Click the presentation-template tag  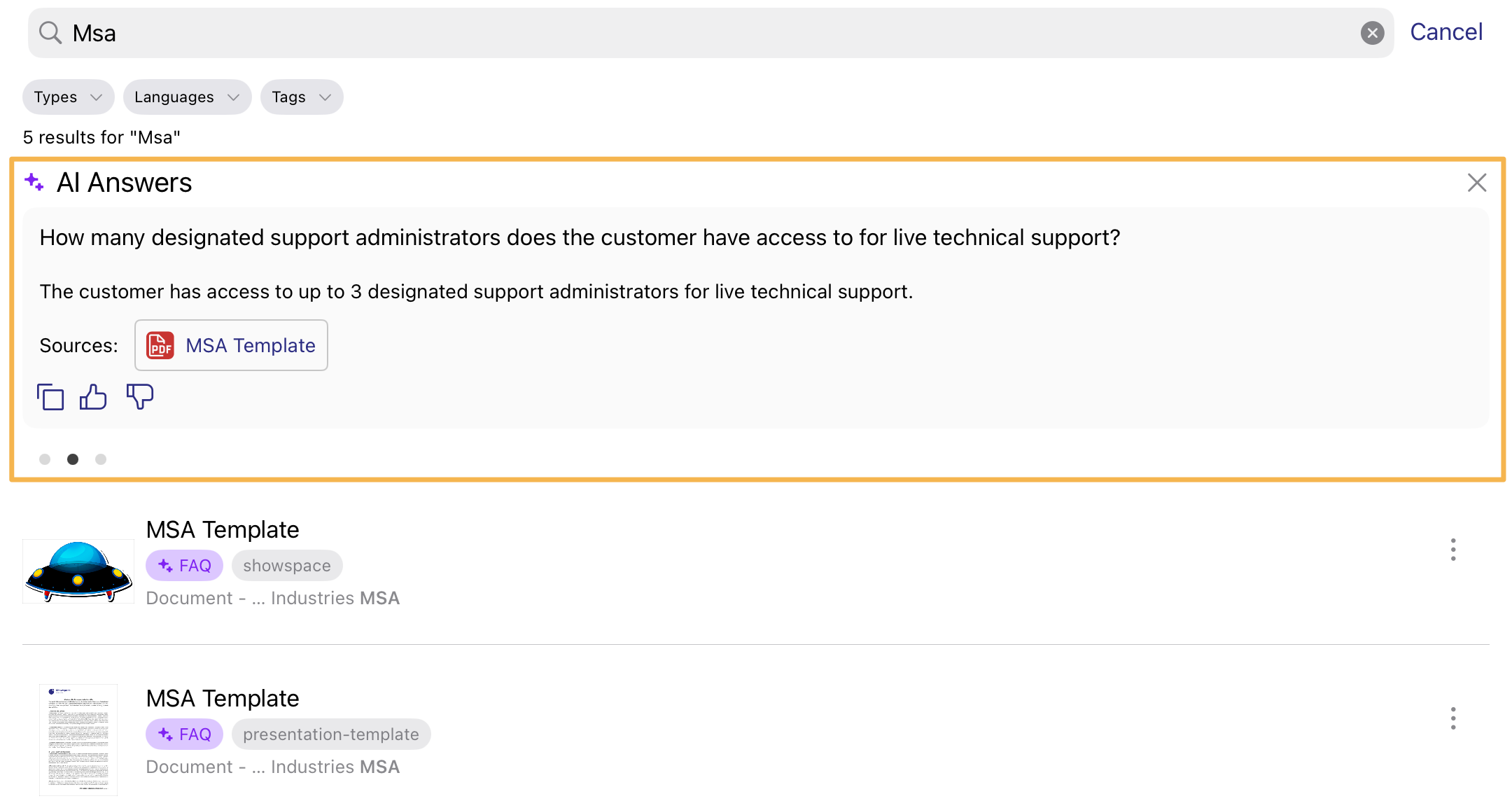[x=330, y=734]
